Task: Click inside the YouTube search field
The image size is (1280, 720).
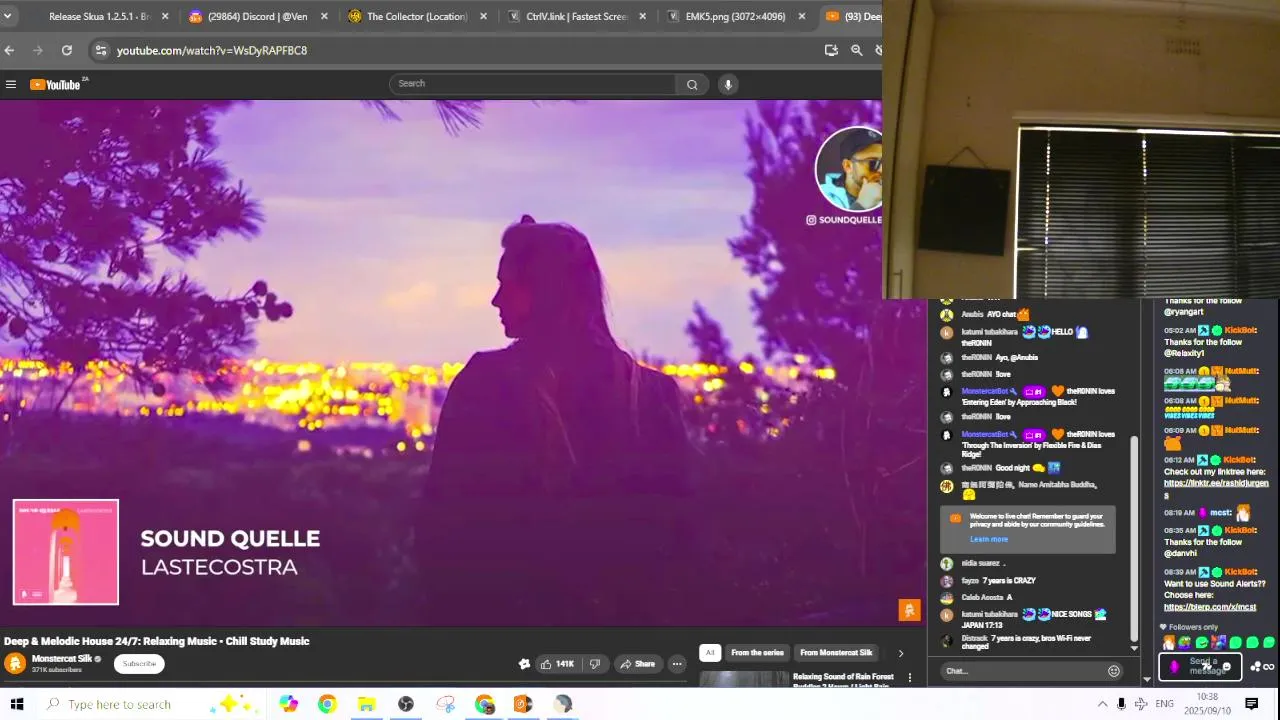Action: point(532,84)
